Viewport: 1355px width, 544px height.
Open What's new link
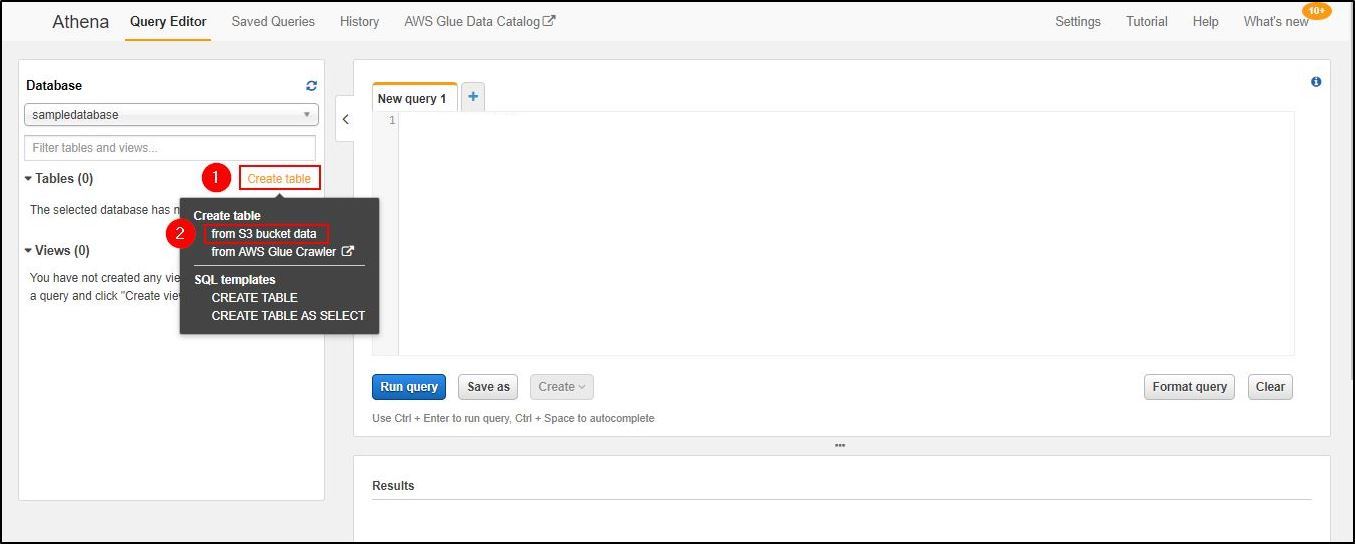[1276, 21]
